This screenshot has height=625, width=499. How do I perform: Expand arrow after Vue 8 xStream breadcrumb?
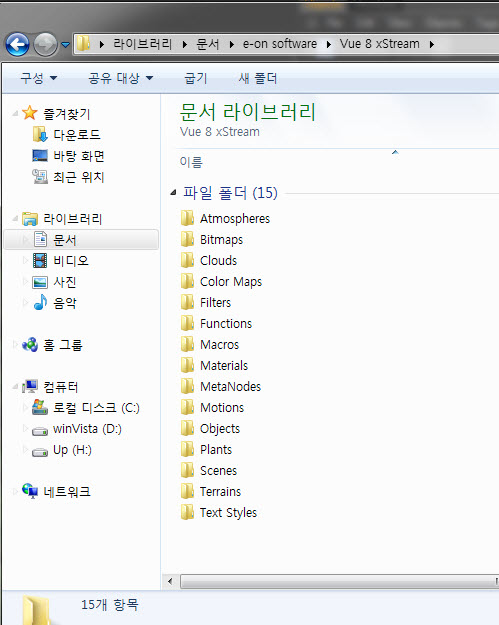click(432, 44)
